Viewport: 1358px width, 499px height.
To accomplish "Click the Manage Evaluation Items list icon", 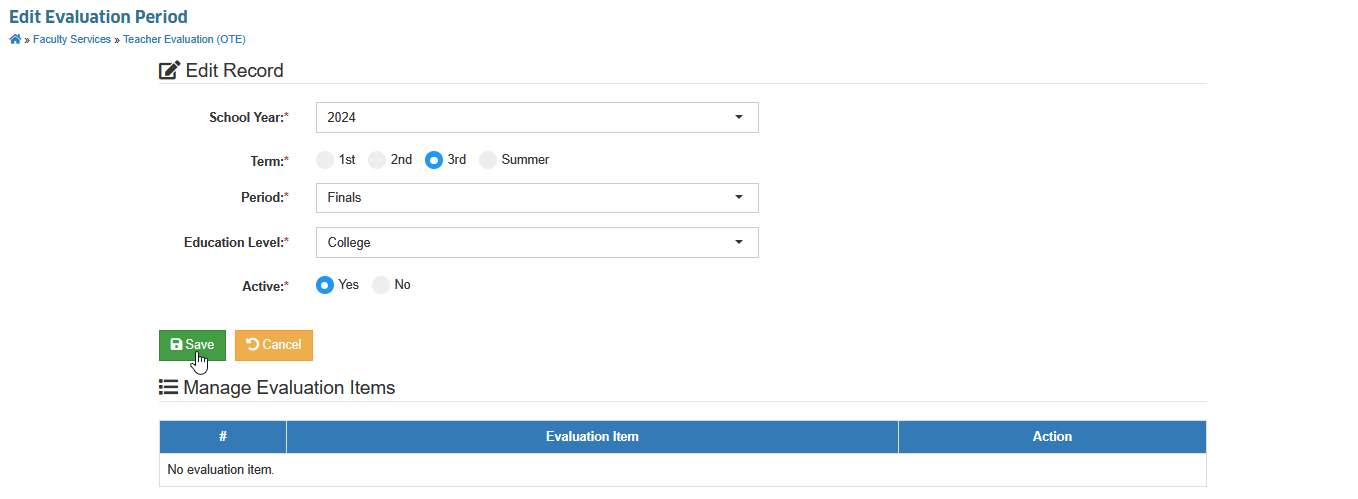I will coord(168,387).
